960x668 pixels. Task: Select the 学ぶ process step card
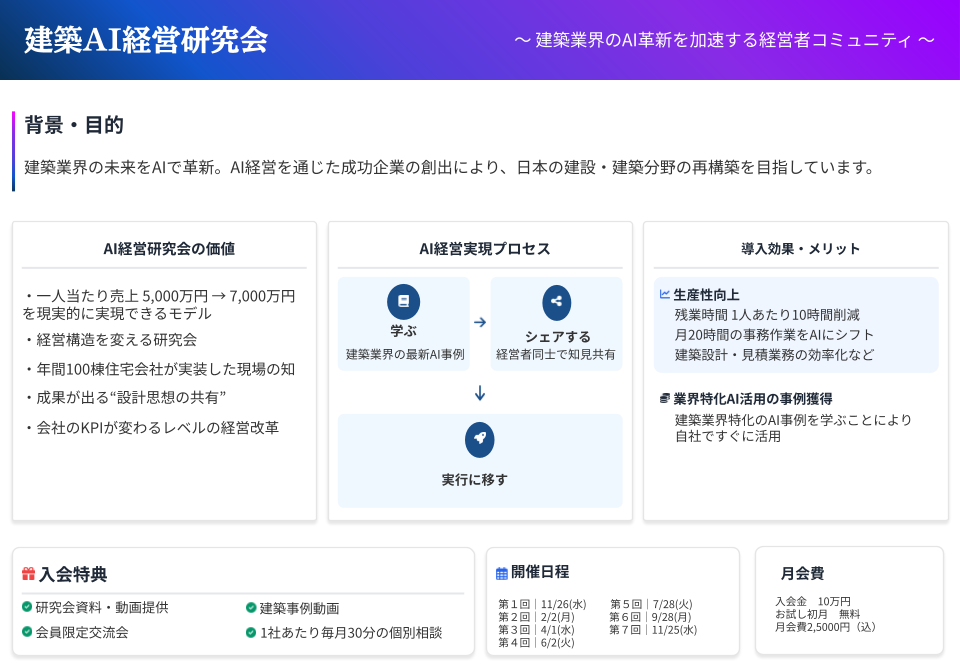pos(403,324)
